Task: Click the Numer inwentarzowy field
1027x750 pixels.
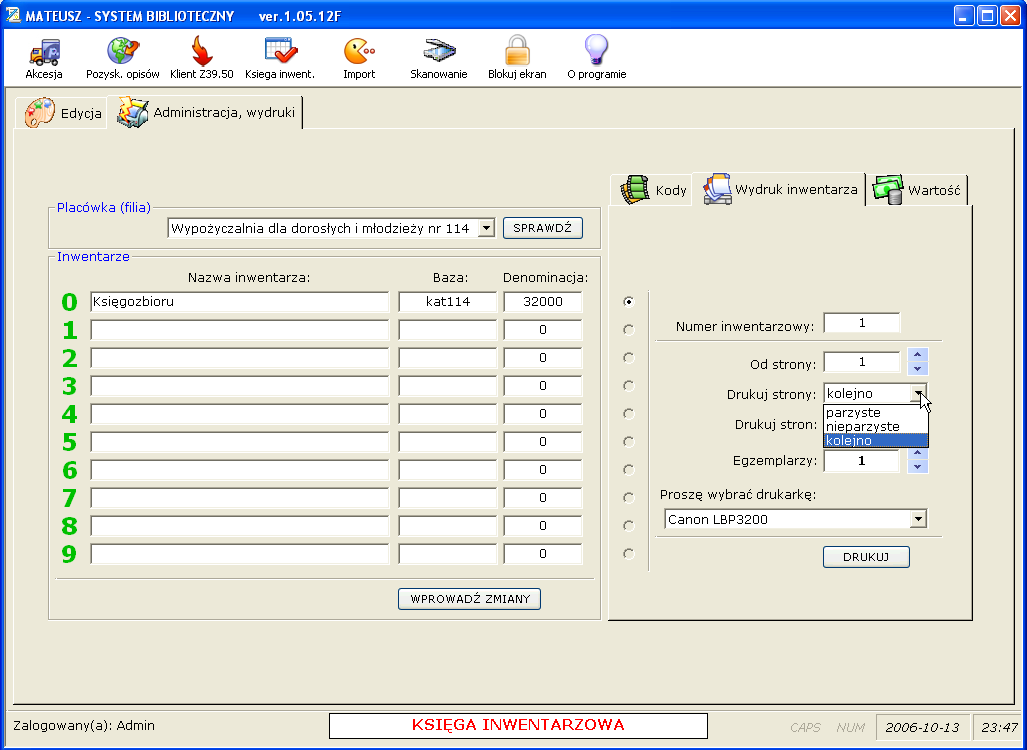Action: (x=862, y=323)
